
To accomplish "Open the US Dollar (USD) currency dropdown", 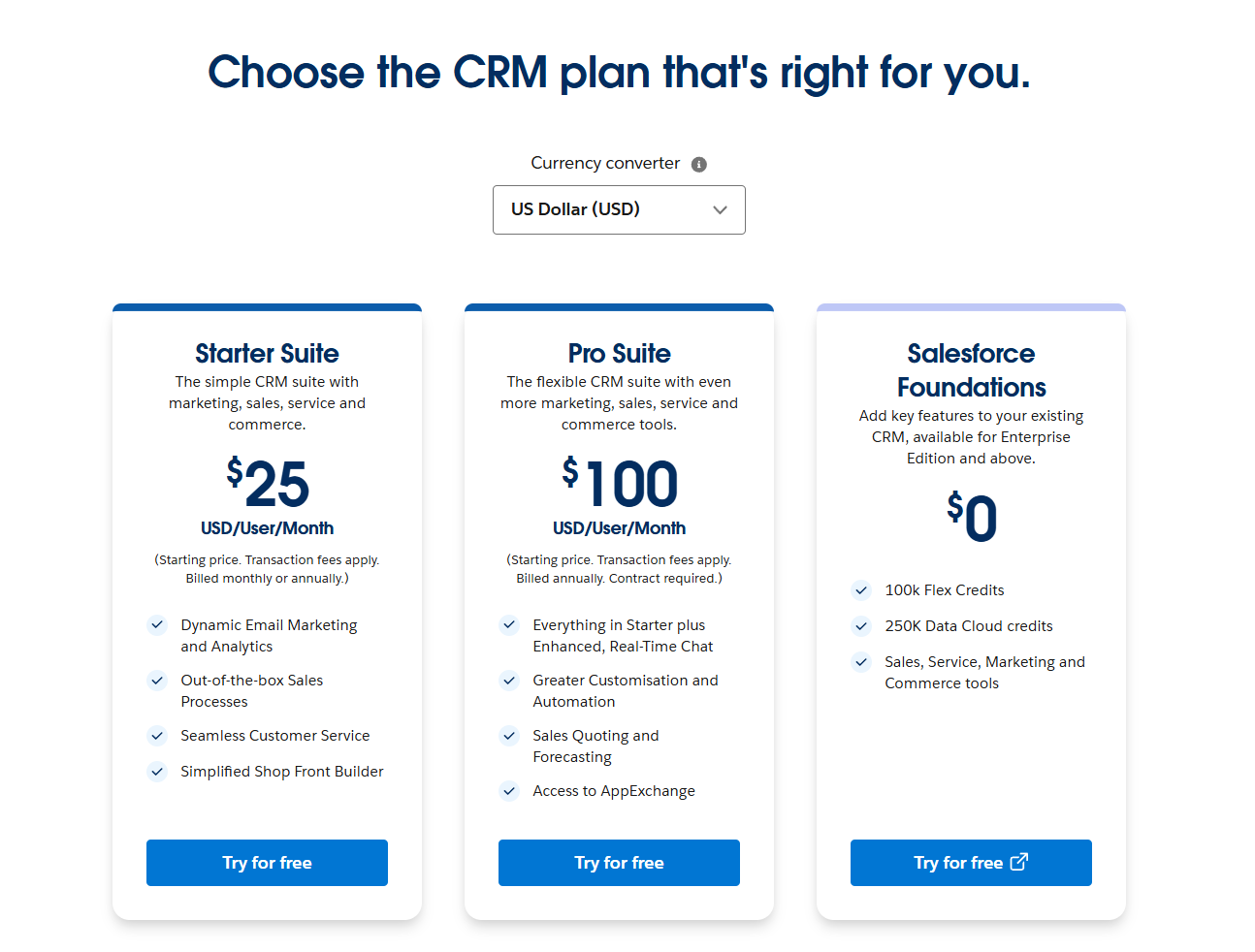I will click(x=618, y=209).
